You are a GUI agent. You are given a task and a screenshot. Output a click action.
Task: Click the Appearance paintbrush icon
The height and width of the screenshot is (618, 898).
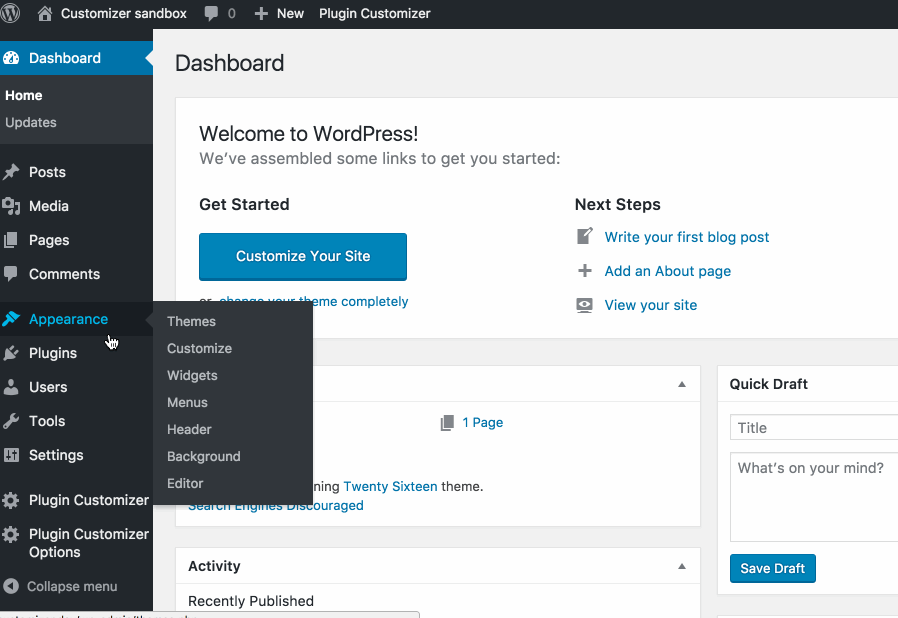click(11, 319)
